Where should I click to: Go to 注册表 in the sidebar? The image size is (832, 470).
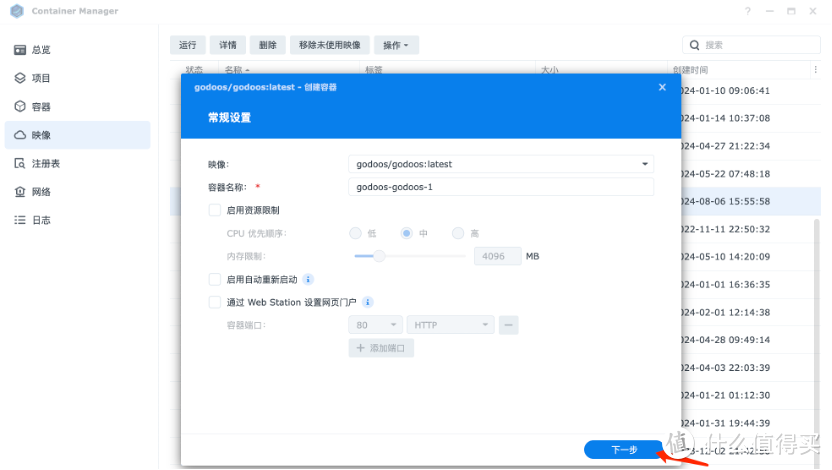[77, 163]
